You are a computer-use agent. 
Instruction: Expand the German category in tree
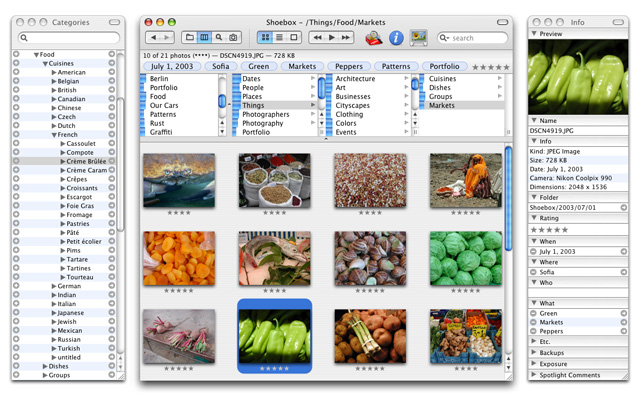pos(54,286)
